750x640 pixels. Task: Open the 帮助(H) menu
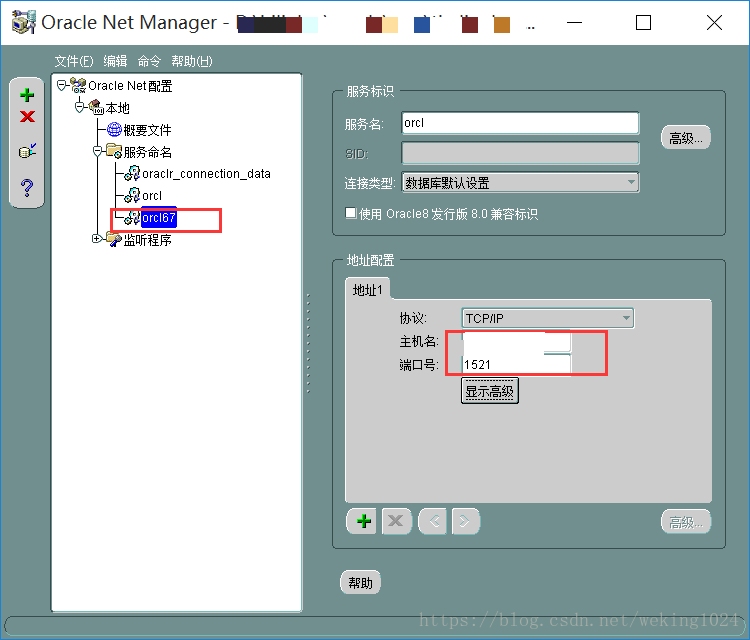pyautogui.click(x=192, y=61)
